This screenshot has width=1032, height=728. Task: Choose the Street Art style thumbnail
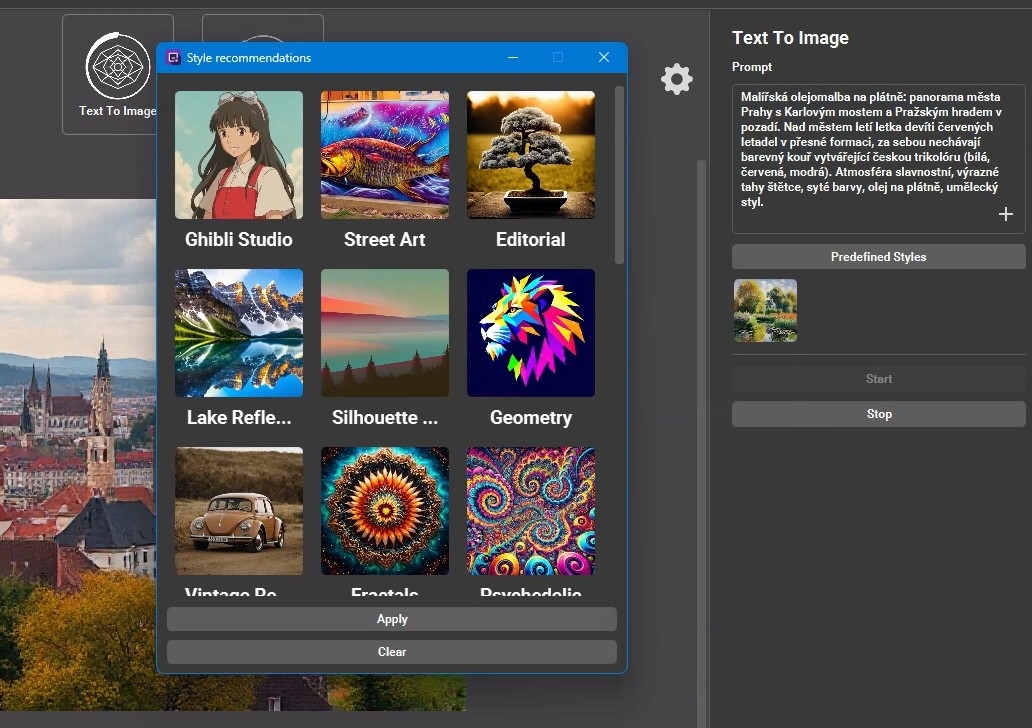click(x=385, y=155)
